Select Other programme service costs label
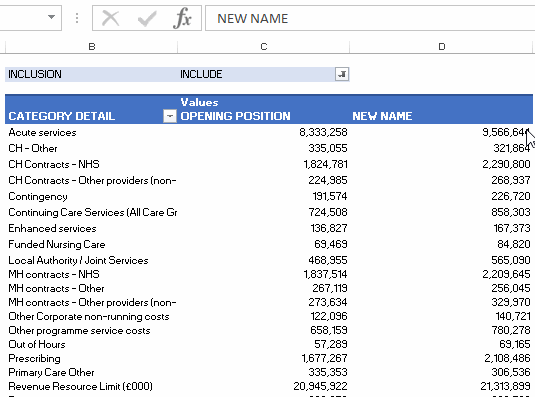 coord(79,330)
